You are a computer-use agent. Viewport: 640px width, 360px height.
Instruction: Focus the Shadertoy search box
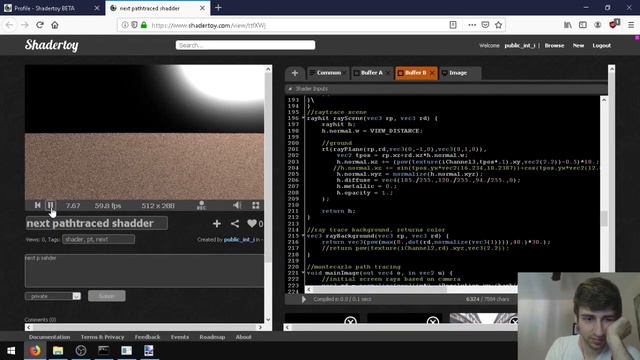tap(245, 45)
